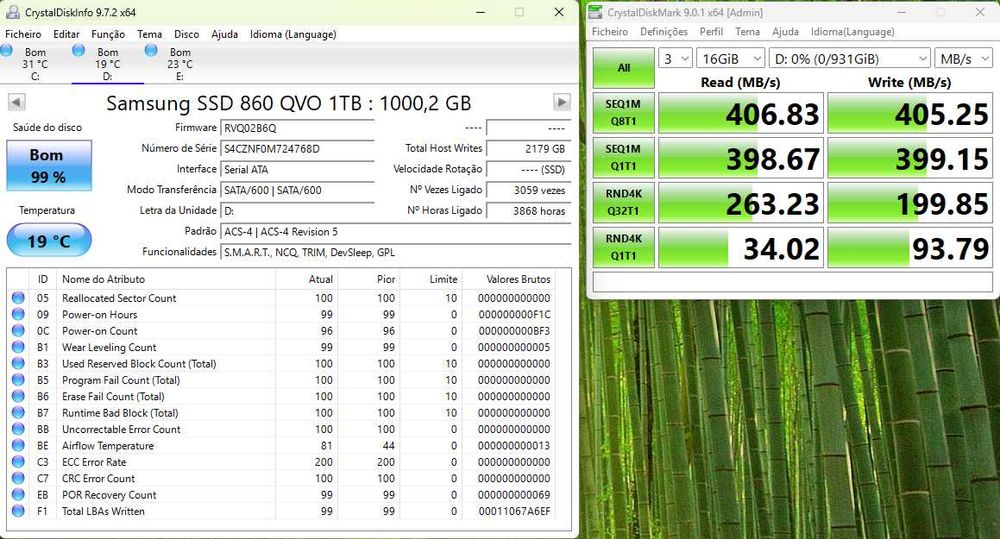This screenshot has height=539, width=1000.
Task: Click status orb for Total LBAs Written
Action: click(18, 511)
